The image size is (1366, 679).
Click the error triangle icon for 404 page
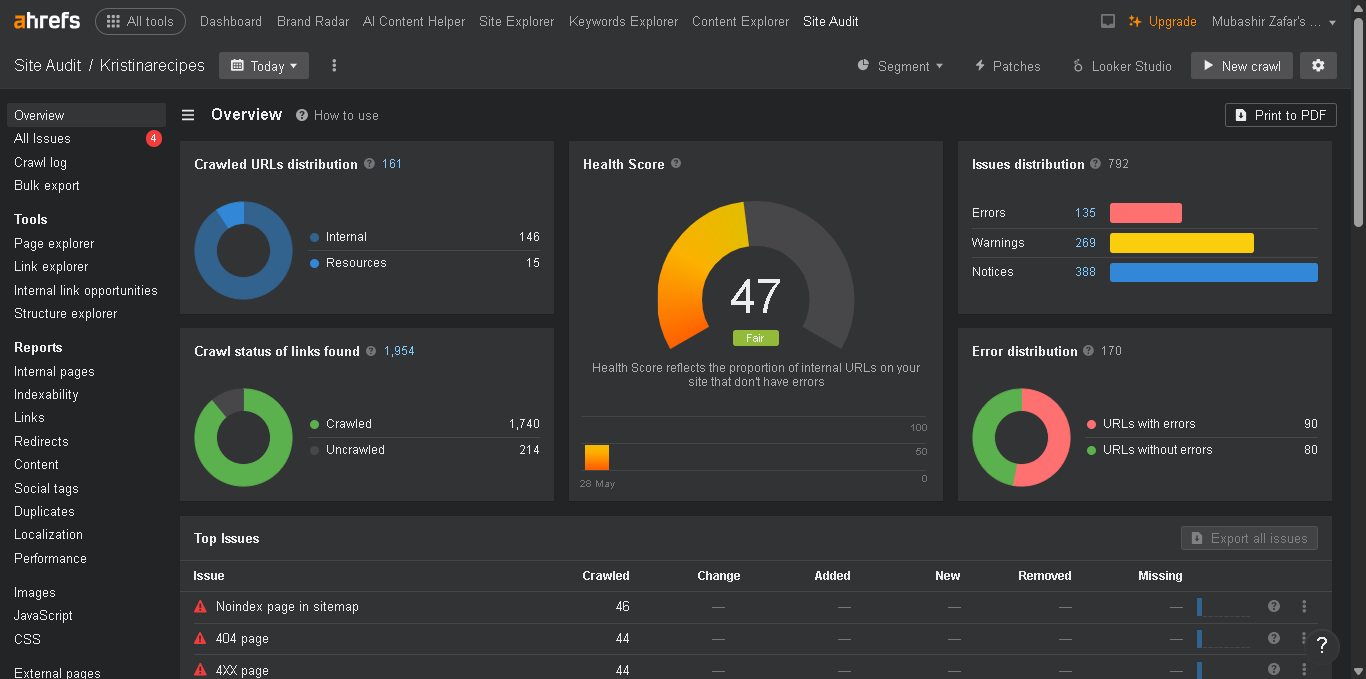(x=200, y=638)
